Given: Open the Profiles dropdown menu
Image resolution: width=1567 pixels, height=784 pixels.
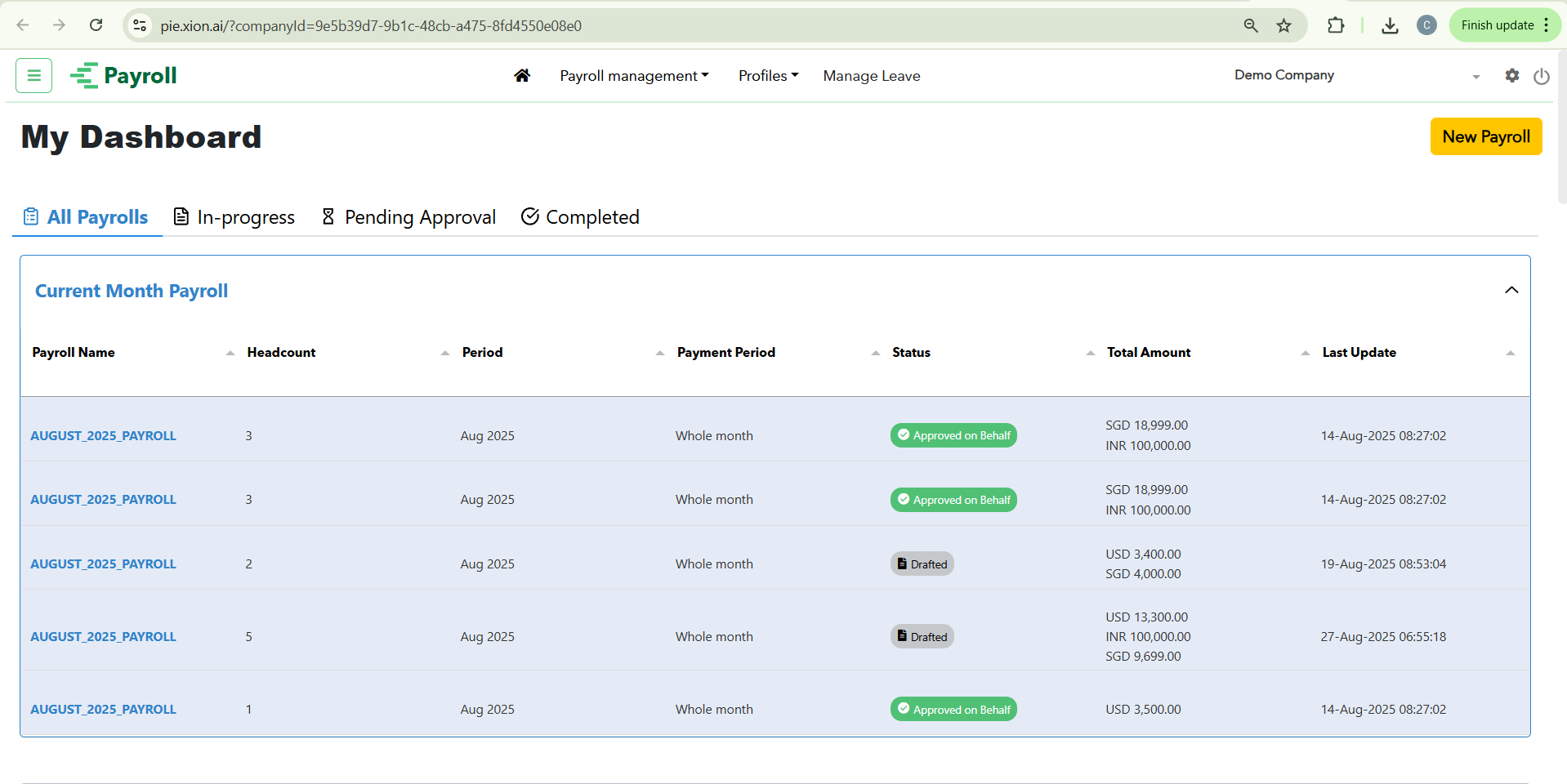Looking at the screenshot, I should 768,76.
